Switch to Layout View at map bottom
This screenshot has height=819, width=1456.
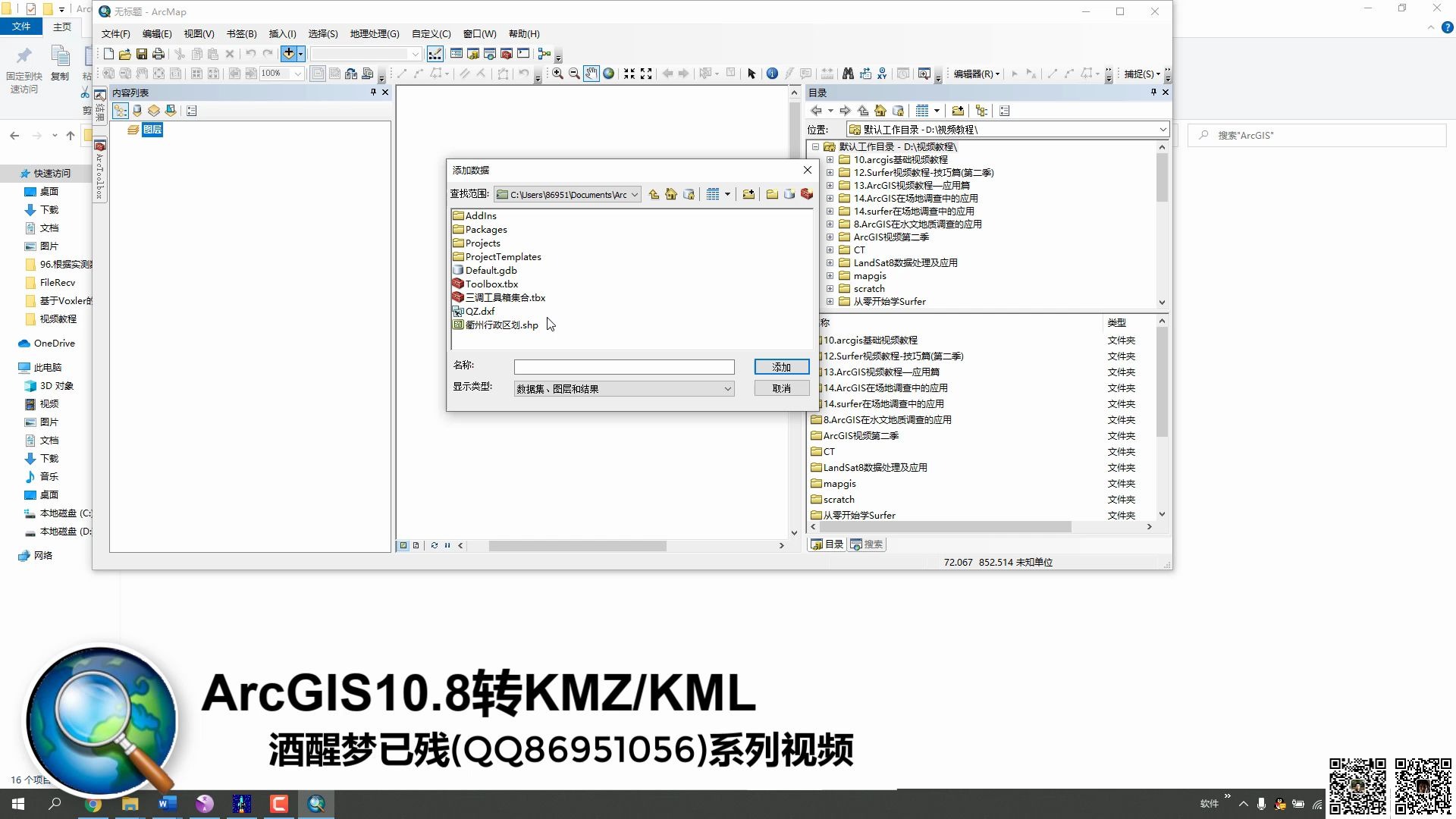416,545
